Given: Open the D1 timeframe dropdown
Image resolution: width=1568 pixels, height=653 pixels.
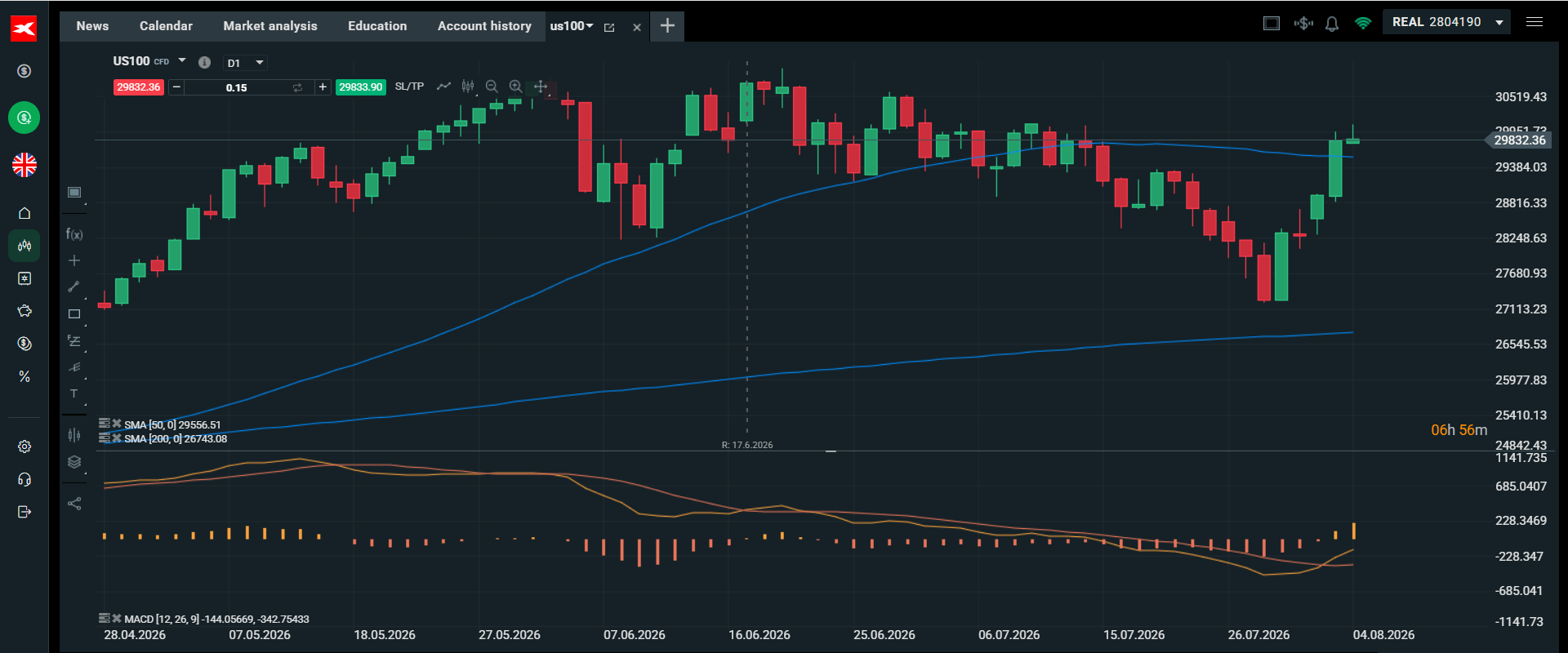Looking at the screenshot, I should 247,63.
